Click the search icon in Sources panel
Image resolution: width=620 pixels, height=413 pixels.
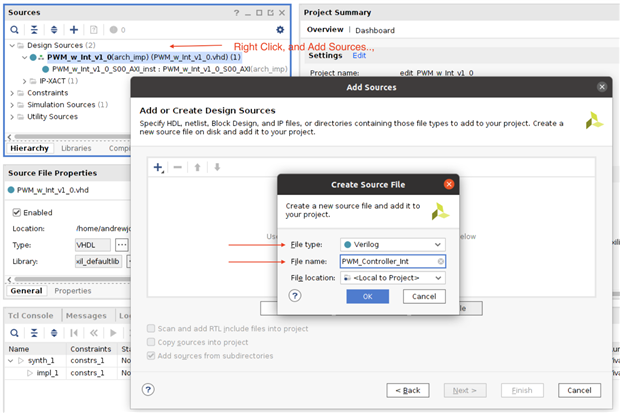tap(14, 30)
